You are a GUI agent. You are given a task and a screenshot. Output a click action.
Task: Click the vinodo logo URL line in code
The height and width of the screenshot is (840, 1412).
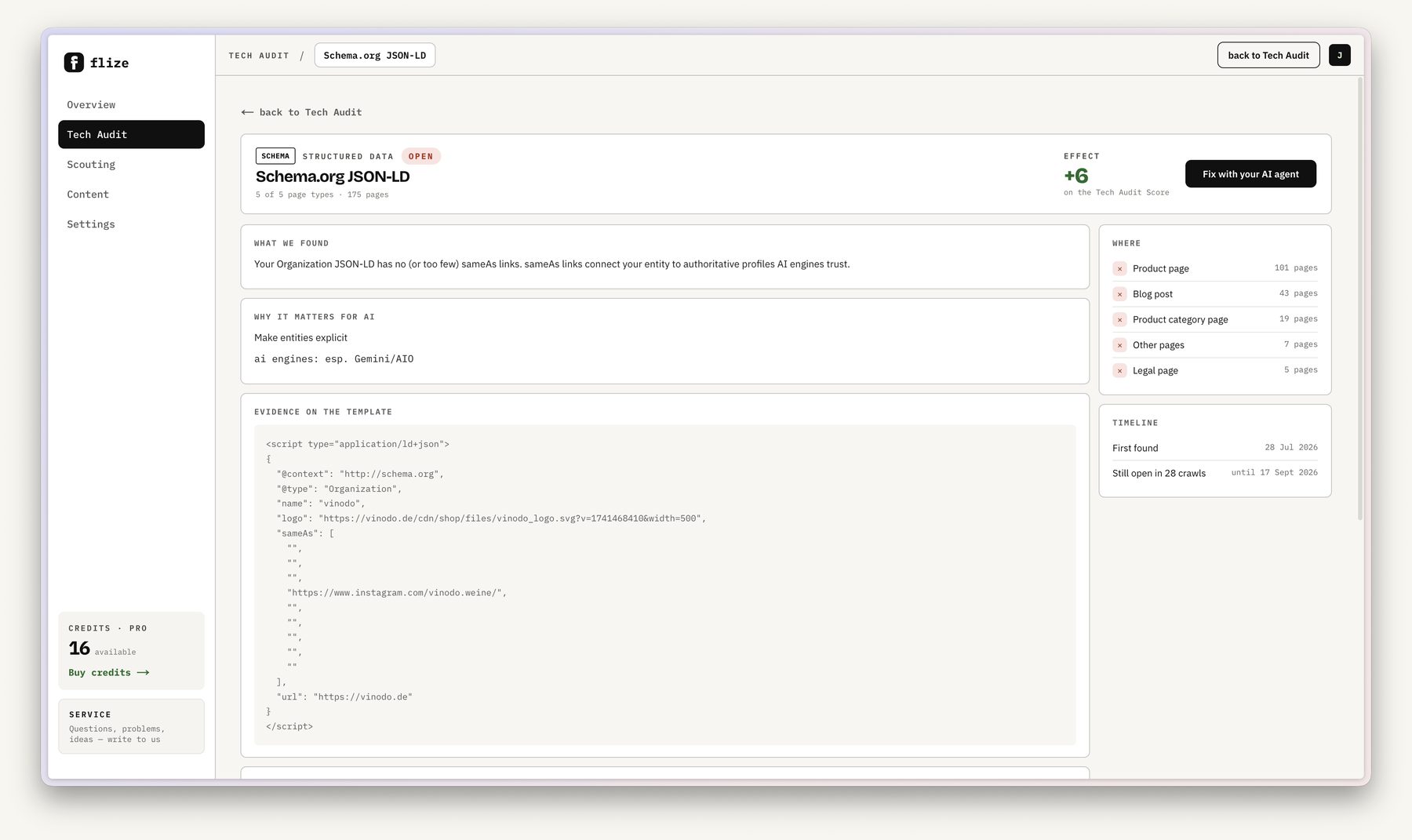click(x=491, y=519)
